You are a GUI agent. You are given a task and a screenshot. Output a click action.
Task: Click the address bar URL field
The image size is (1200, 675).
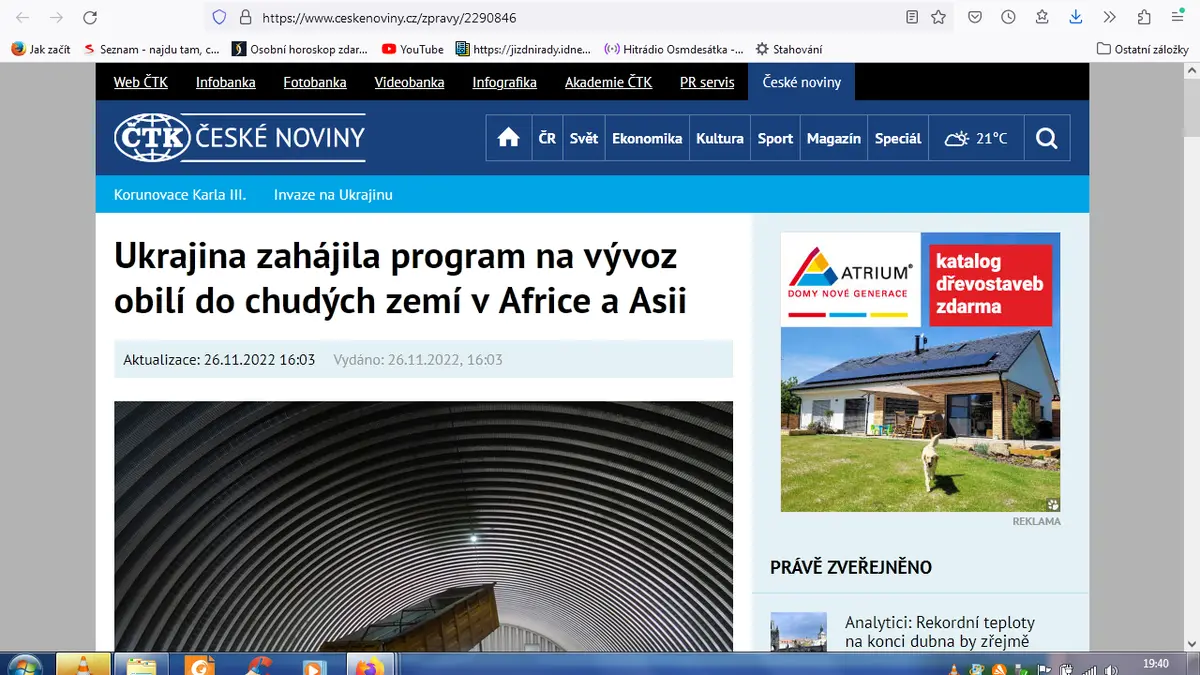click(x=580, y=17)
